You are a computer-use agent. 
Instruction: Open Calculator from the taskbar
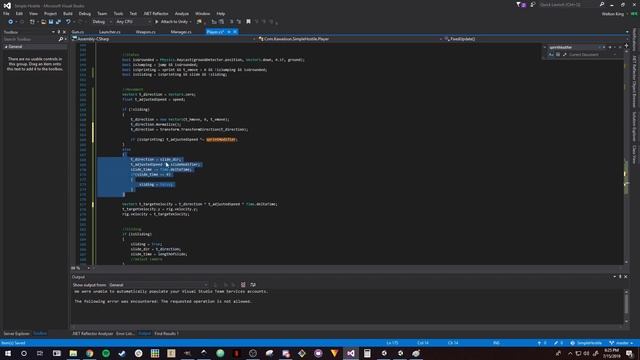pyautogui.click(x=367, y=353)
